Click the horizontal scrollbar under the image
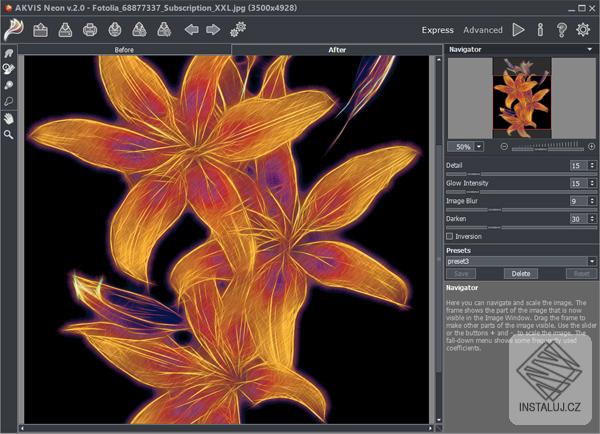The width and height of the screenshot is (600, 434). click(x=226, y=428)
